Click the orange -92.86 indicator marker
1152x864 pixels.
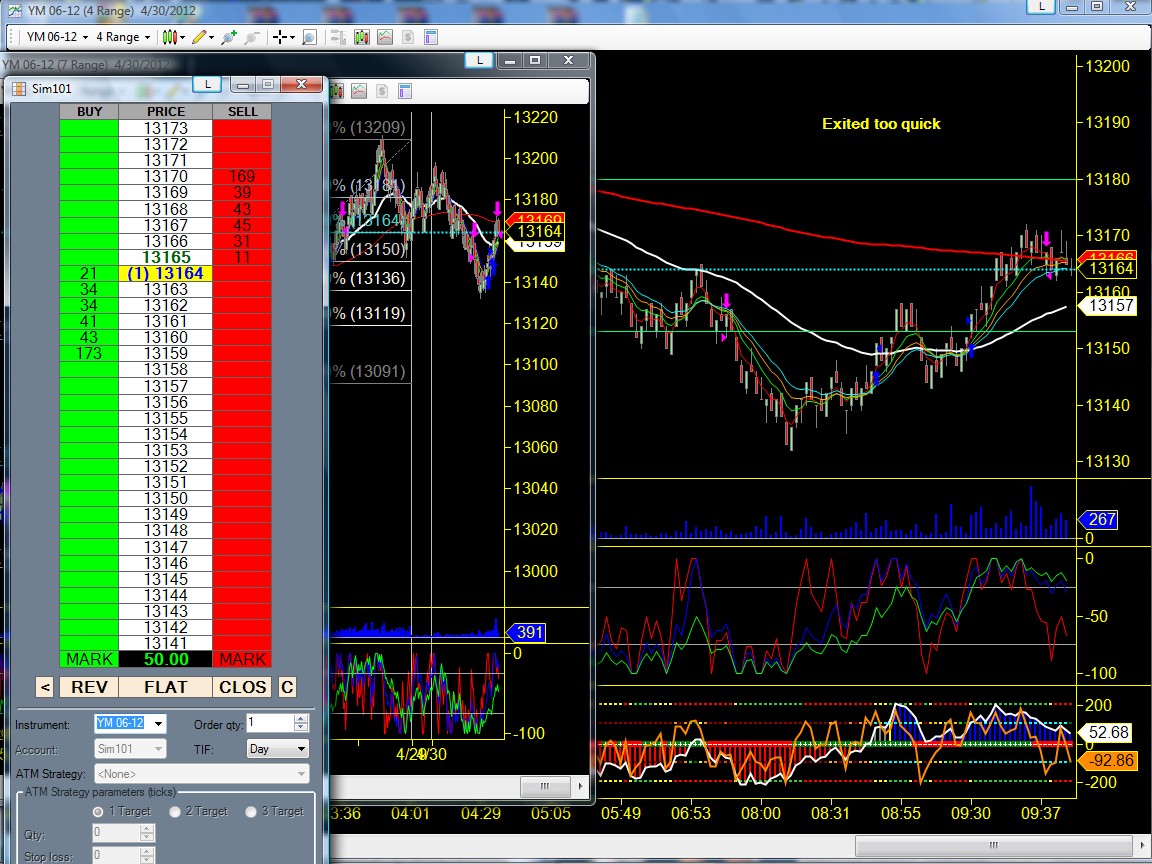(x=1107, y=760)
